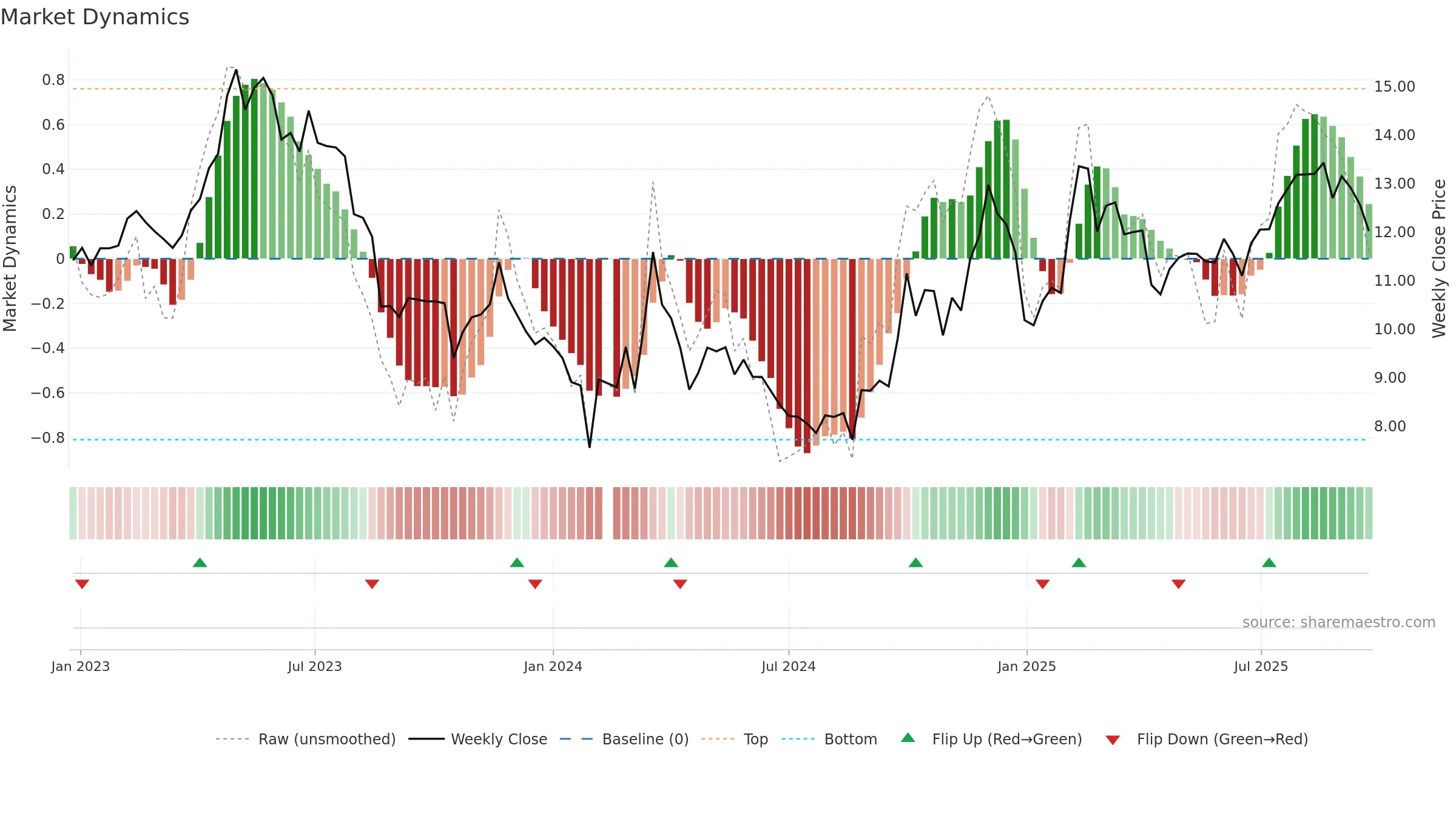Screen dimensions: 1456x819
Task: Click the 0.2 tick on the left axis
Action: point(53,214)
